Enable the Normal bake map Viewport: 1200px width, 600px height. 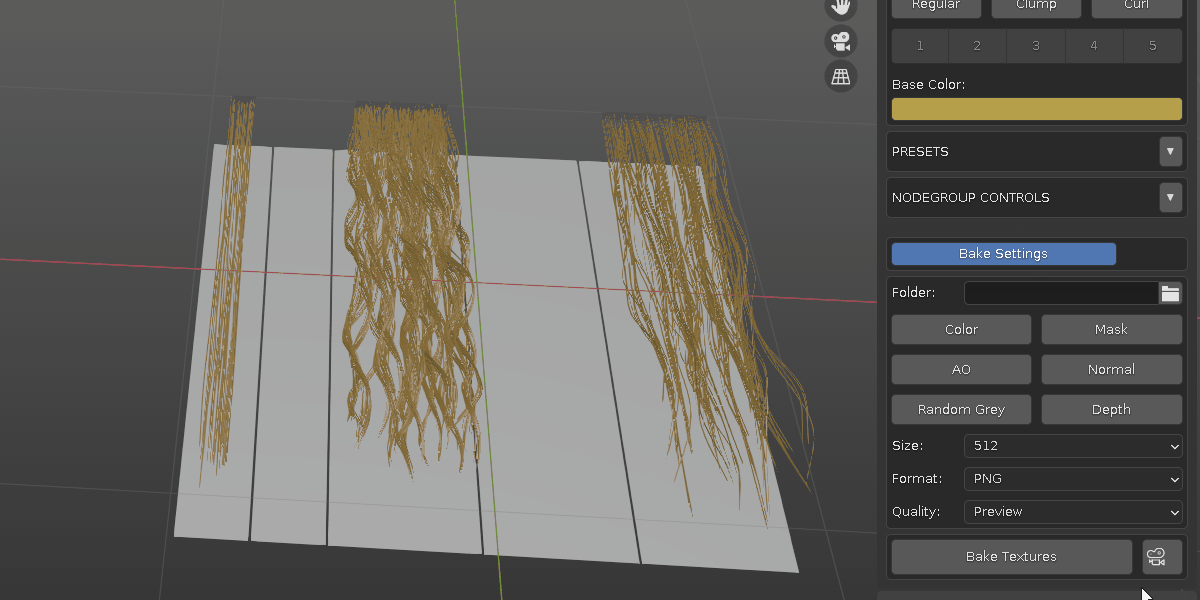point(1111,369)
